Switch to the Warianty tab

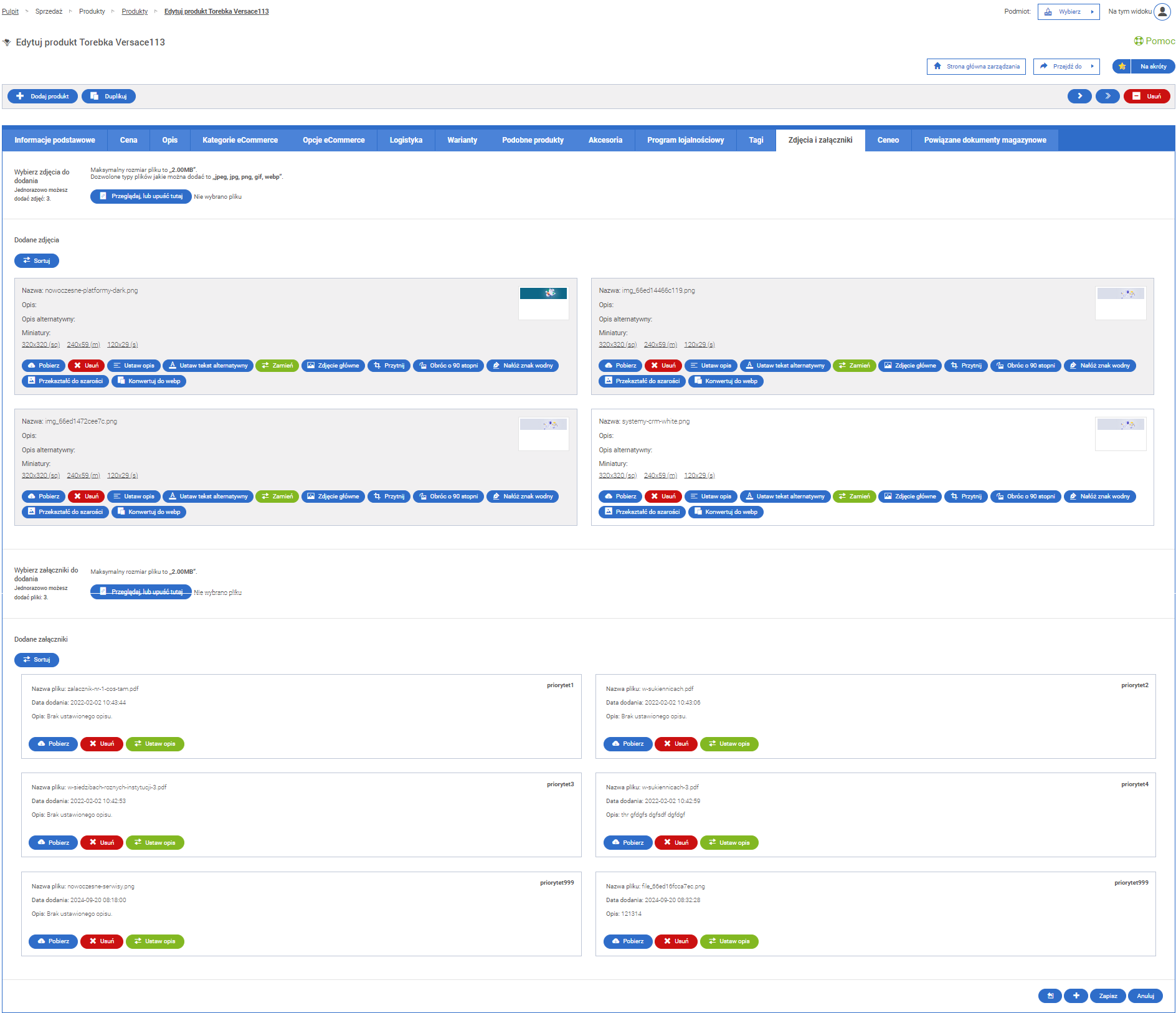point(462,140)
